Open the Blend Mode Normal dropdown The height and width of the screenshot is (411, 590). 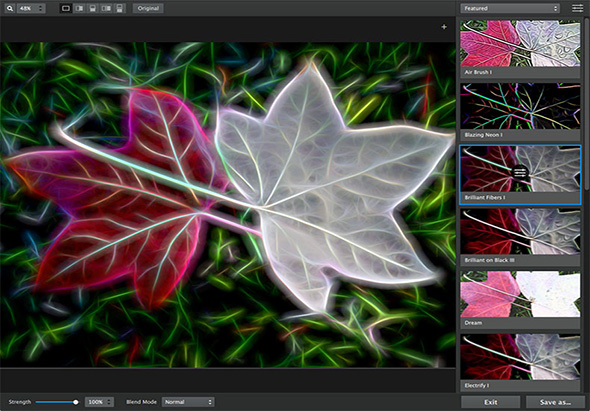coord(188,402)
